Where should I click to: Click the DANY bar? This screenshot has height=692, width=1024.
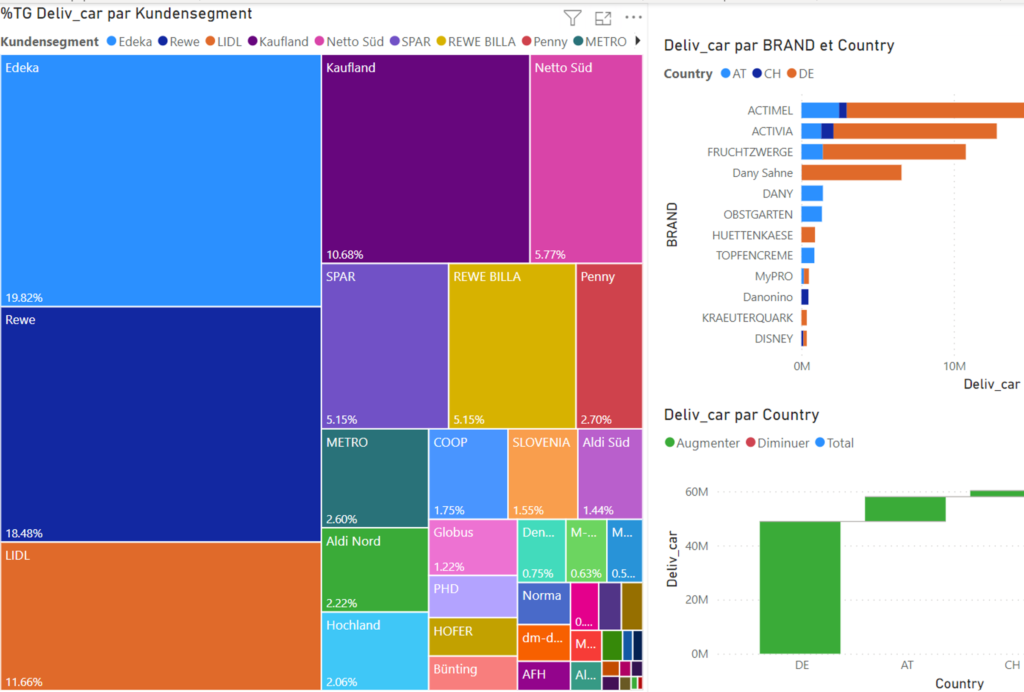pyautogui.click(x=812, y=194)
